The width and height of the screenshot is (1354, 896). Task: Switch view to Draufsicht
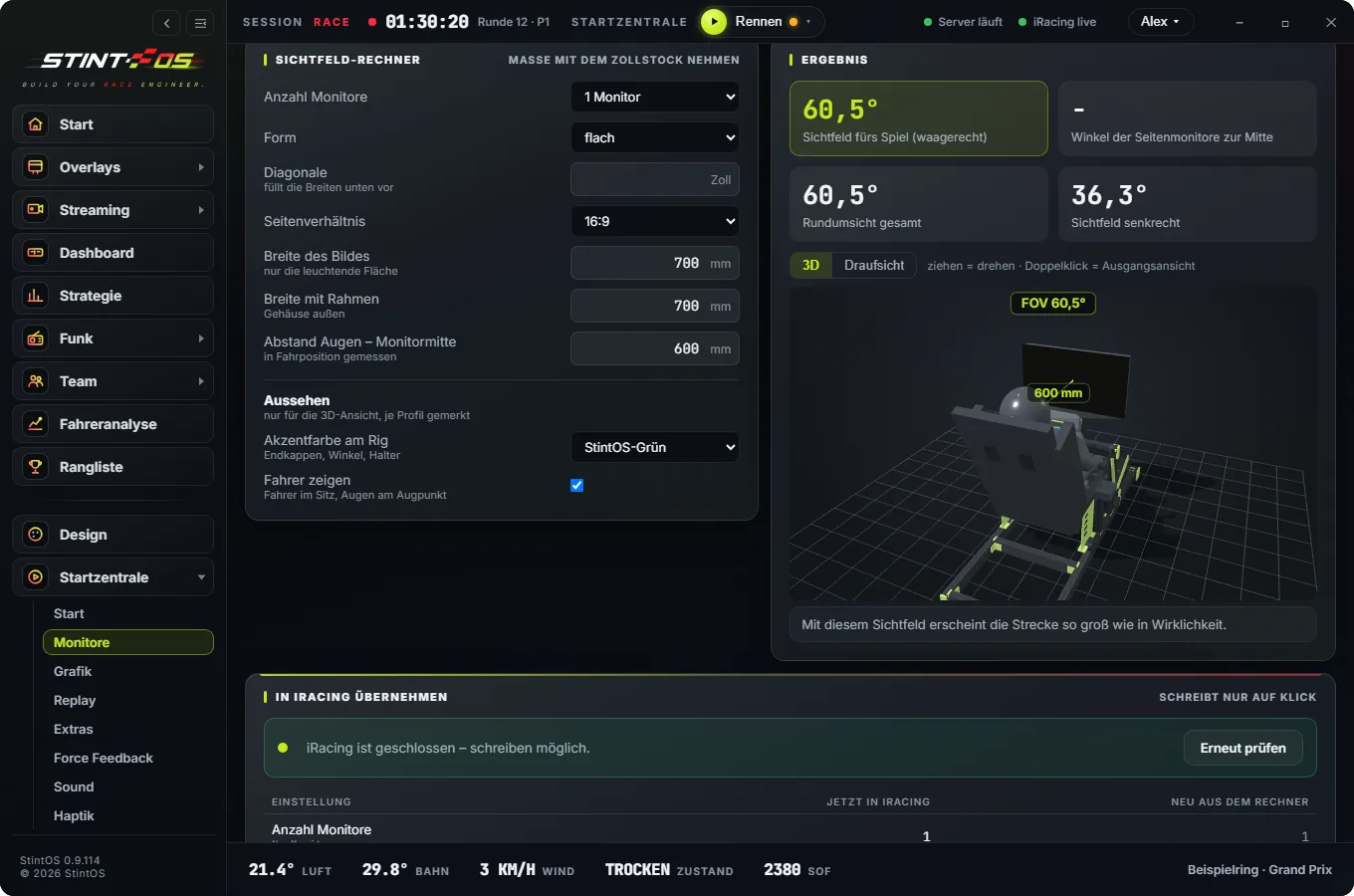[874, 266]
